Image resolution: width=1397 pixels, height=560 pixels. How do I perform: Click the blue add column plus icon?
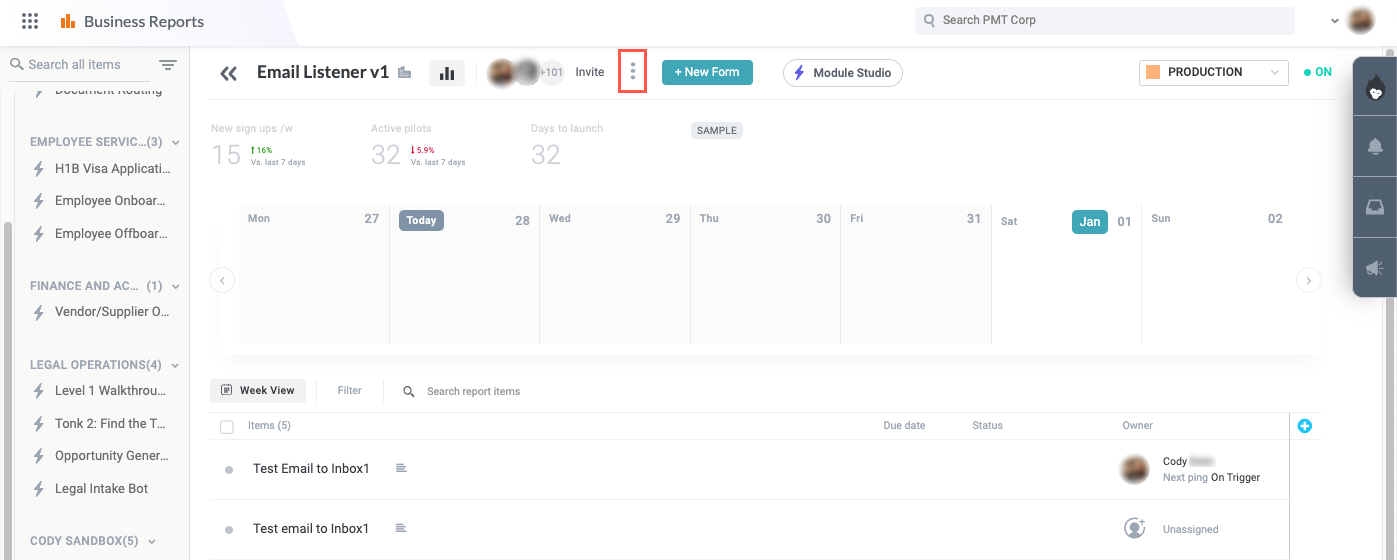(1304, 426)
